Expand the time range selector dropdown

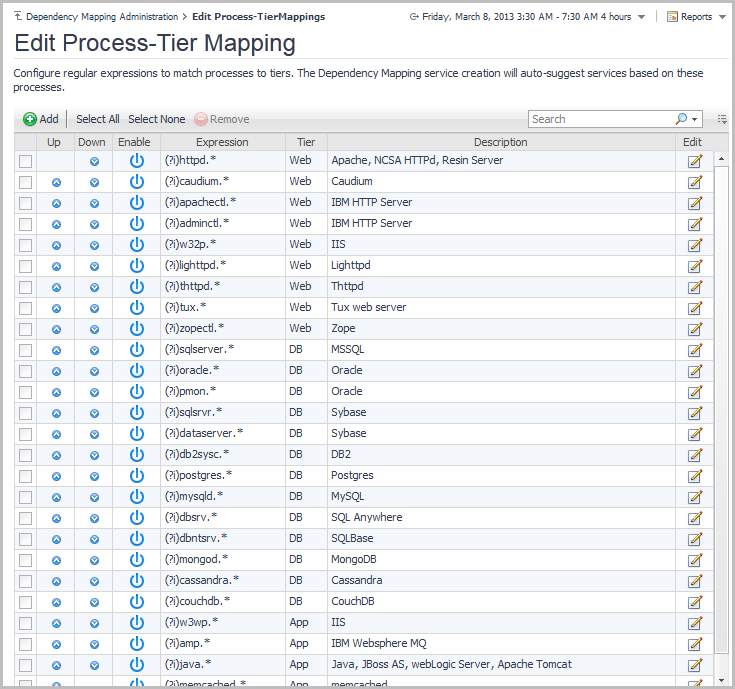pos(641,17)
